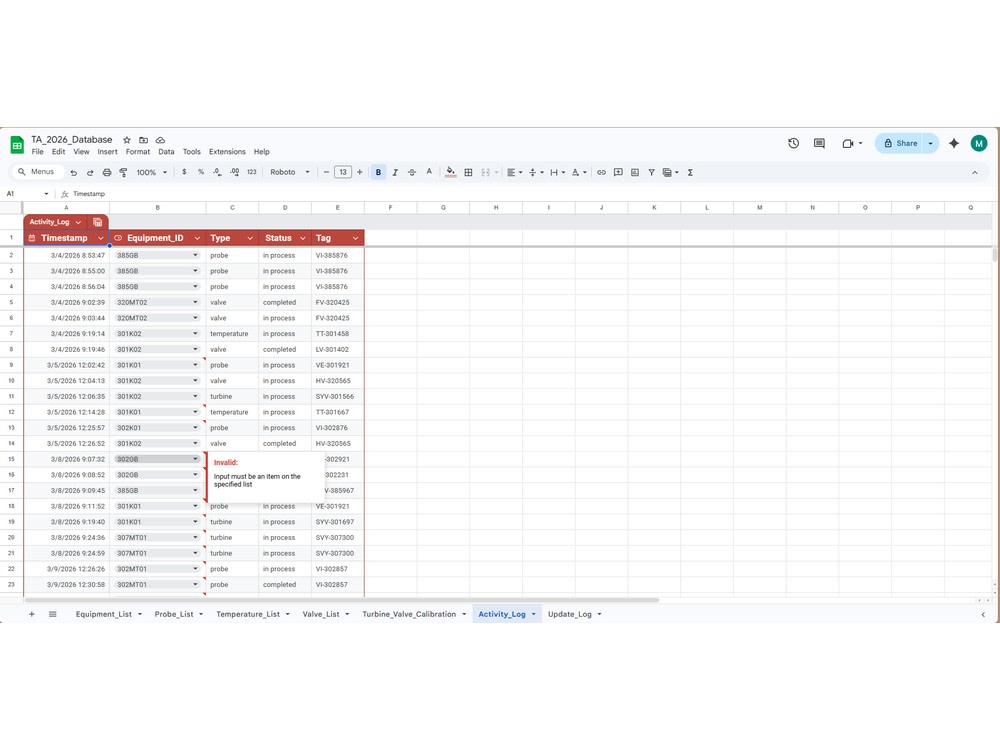
Task: Open the Insert menu
Action: point(107,152)
